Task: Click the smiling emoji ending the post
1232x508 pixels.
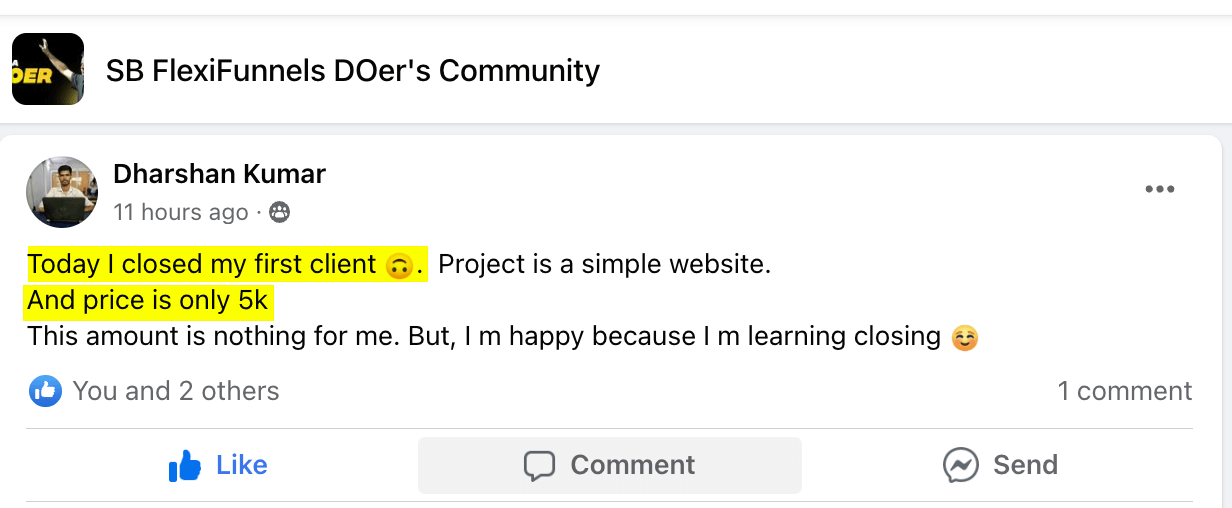Action: coord(964,337)
